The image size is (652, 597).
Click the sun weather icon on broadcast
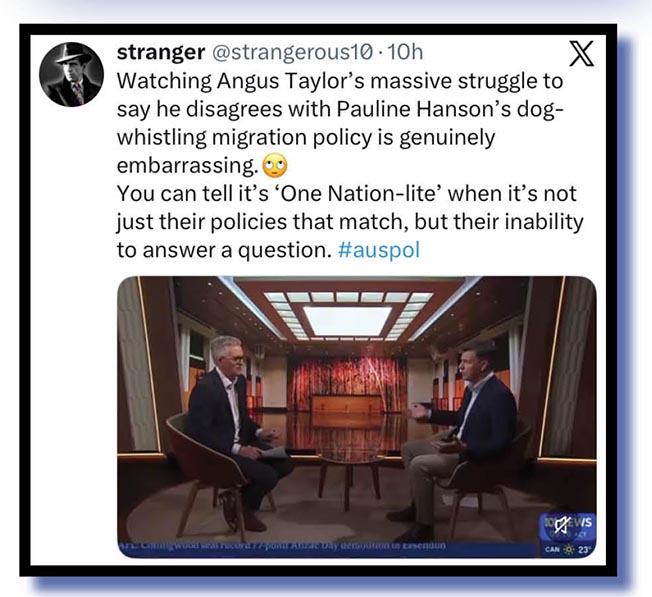point(568,550)
